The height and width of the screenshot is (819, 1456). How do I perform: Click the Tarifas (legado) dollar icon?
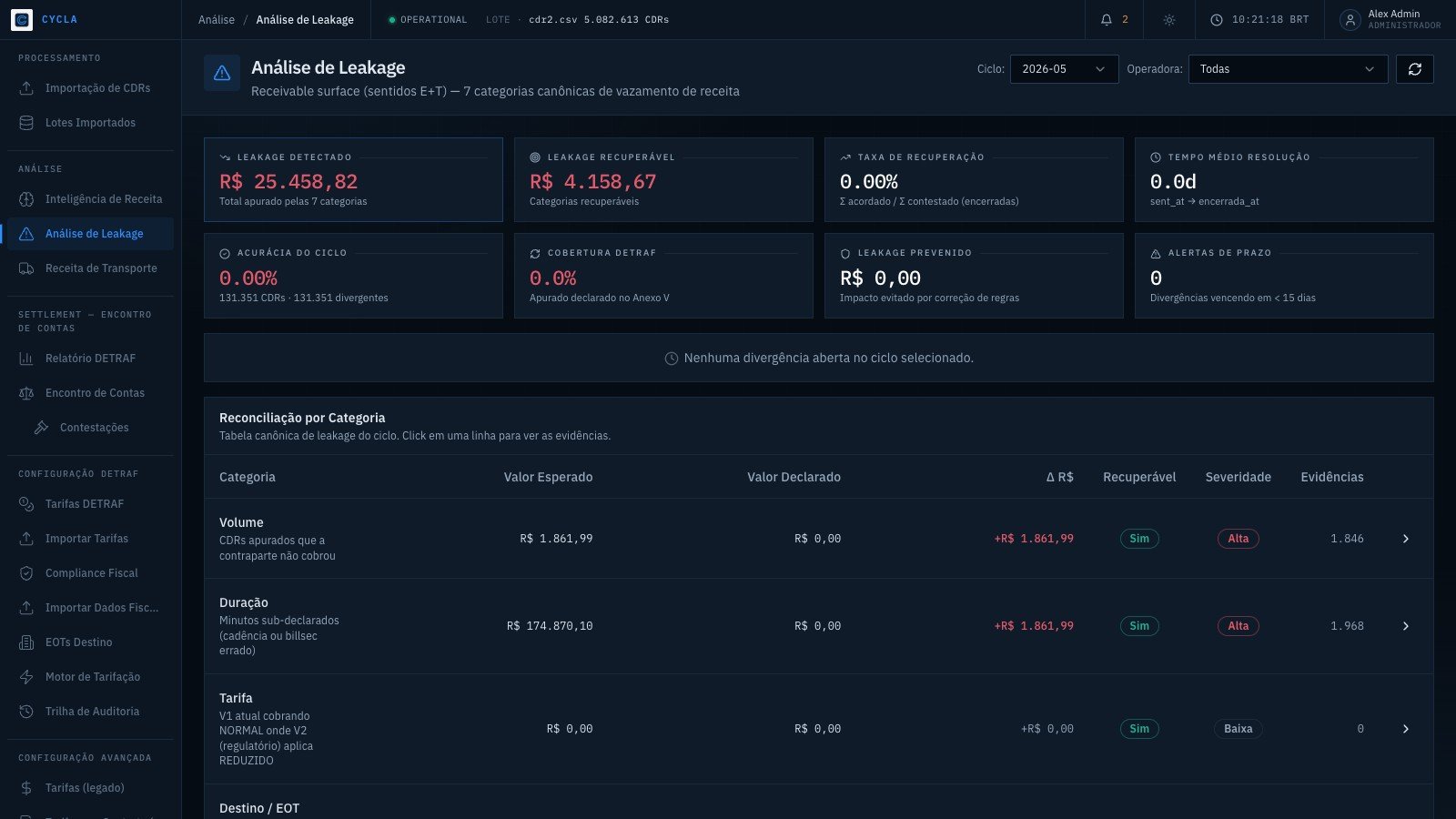click(x=26, y=788)
